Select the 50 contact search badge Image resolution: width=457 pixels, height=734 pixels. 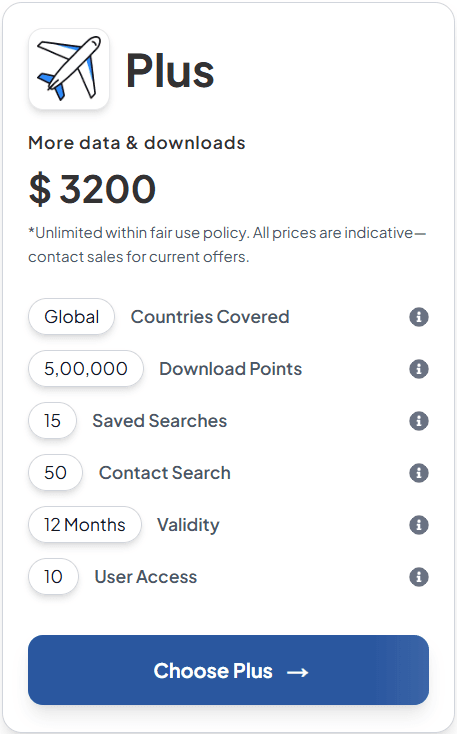[55, 472]
